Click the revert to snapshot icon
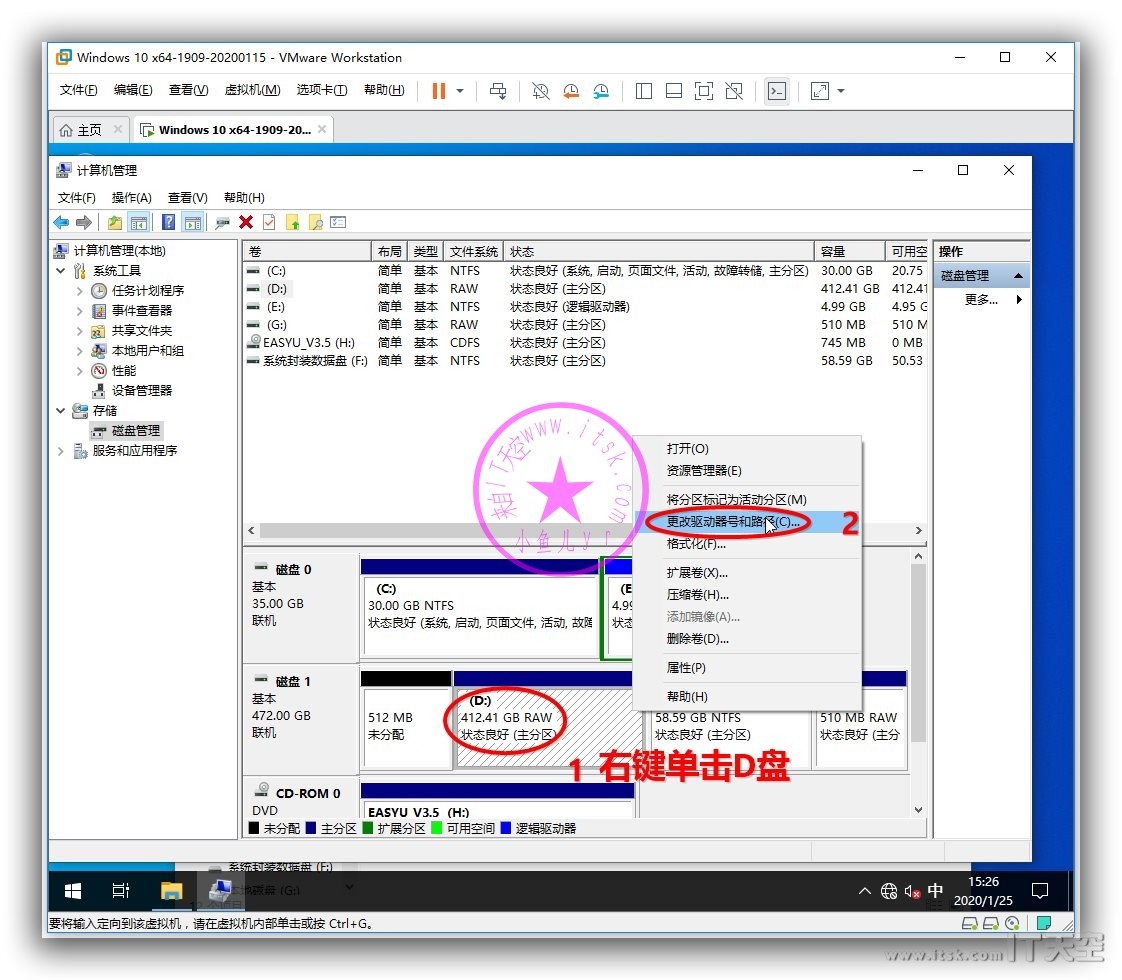 [x=571, y=91]
